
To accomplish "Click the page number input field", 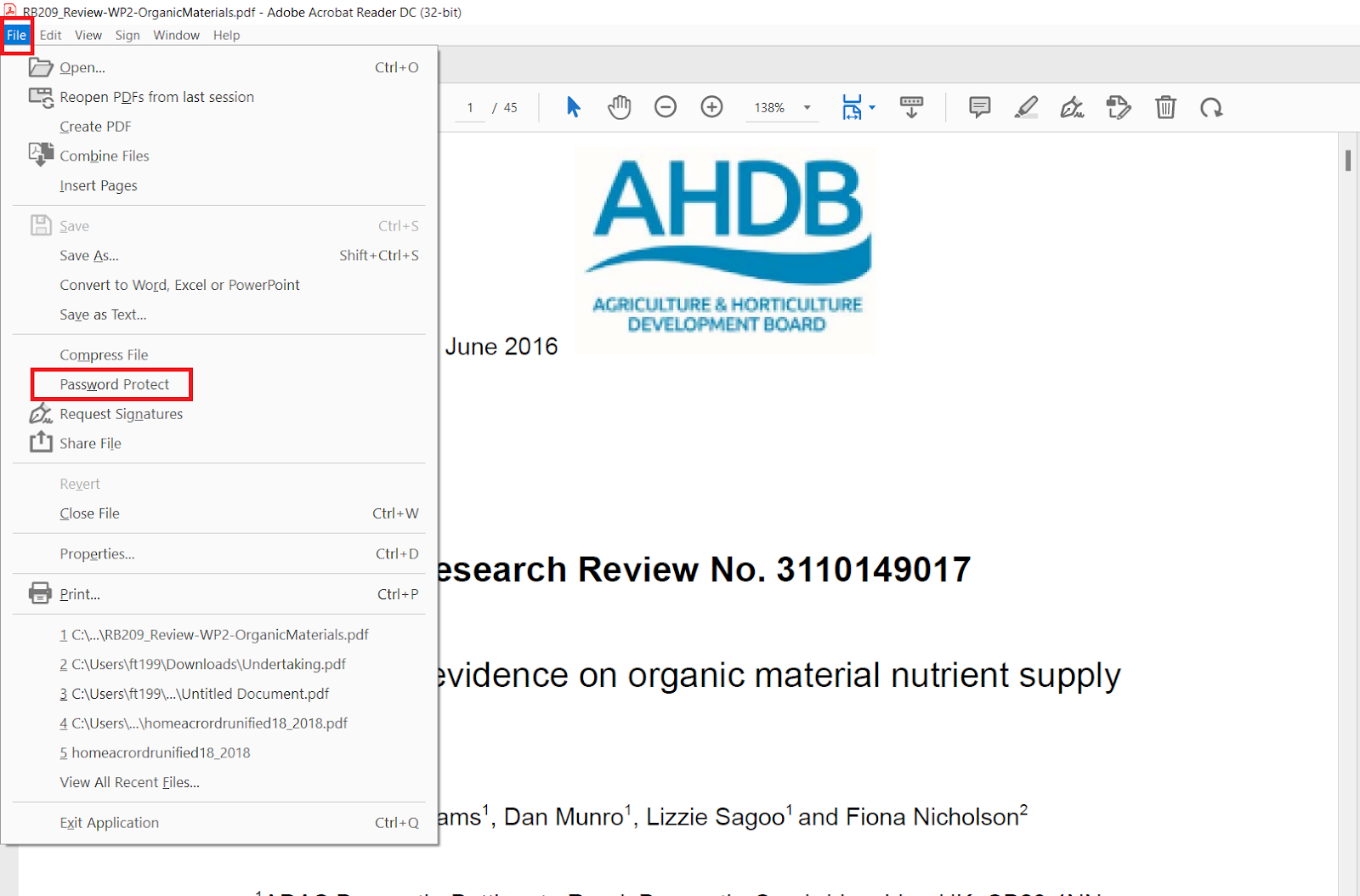I will [x=470, y=108].
